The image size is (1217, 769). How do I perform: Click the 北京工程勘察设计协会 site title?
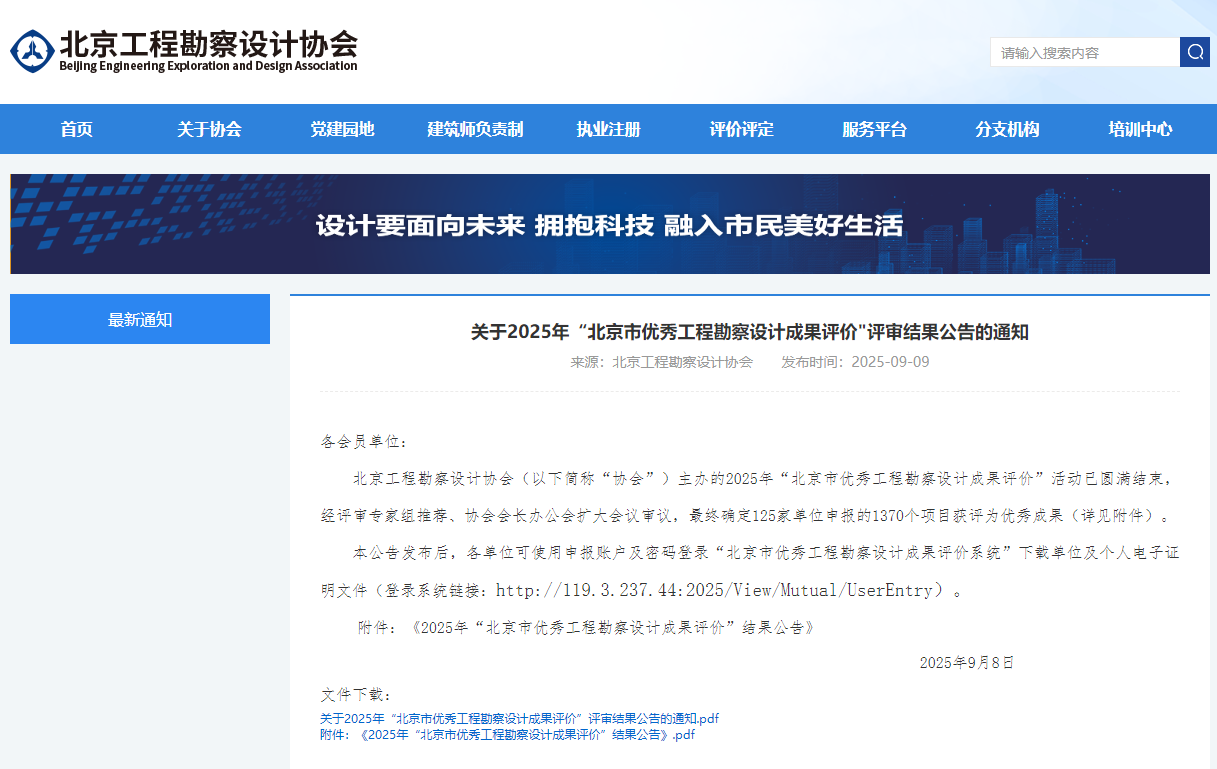[208, 43]
